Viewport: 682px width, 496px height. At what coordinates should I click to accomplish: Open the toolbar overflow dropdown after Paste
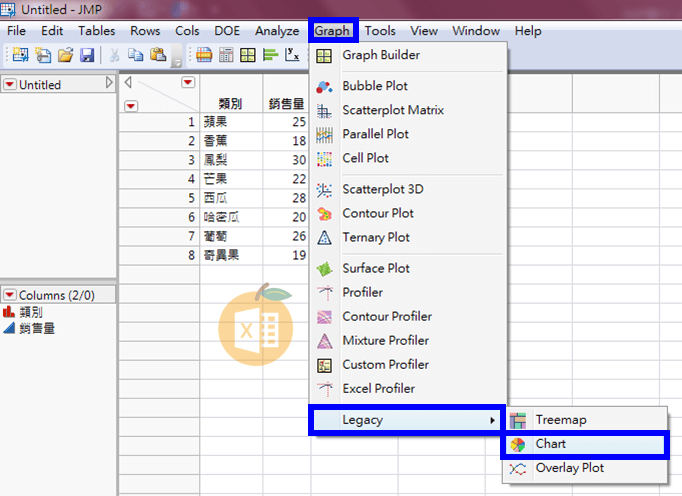click(x=177, y=56)
